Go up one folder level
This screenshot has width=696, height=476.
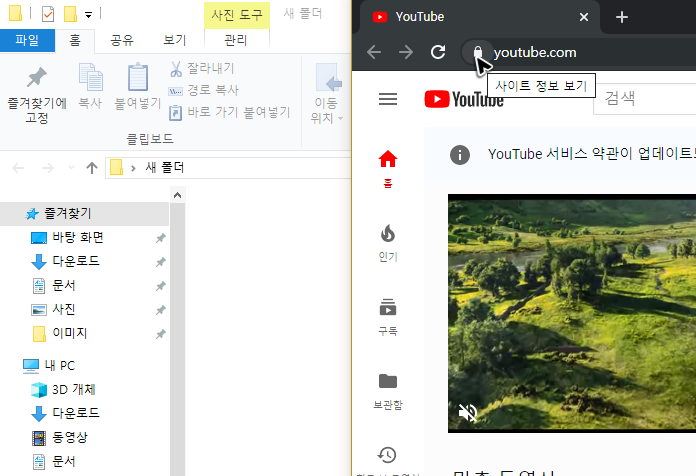(x=91, y=168)
